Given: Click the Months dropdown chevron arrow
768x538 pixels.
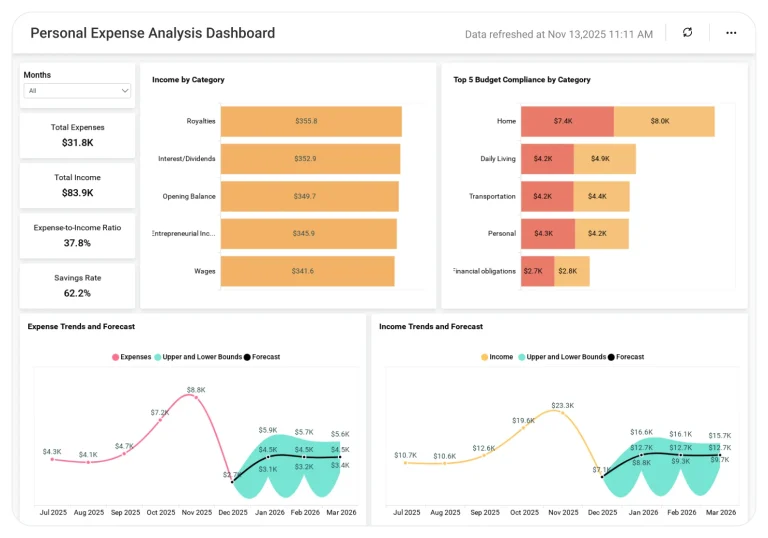Looking at the screenshot, I should pyautogui.click(x=125, y=91).
